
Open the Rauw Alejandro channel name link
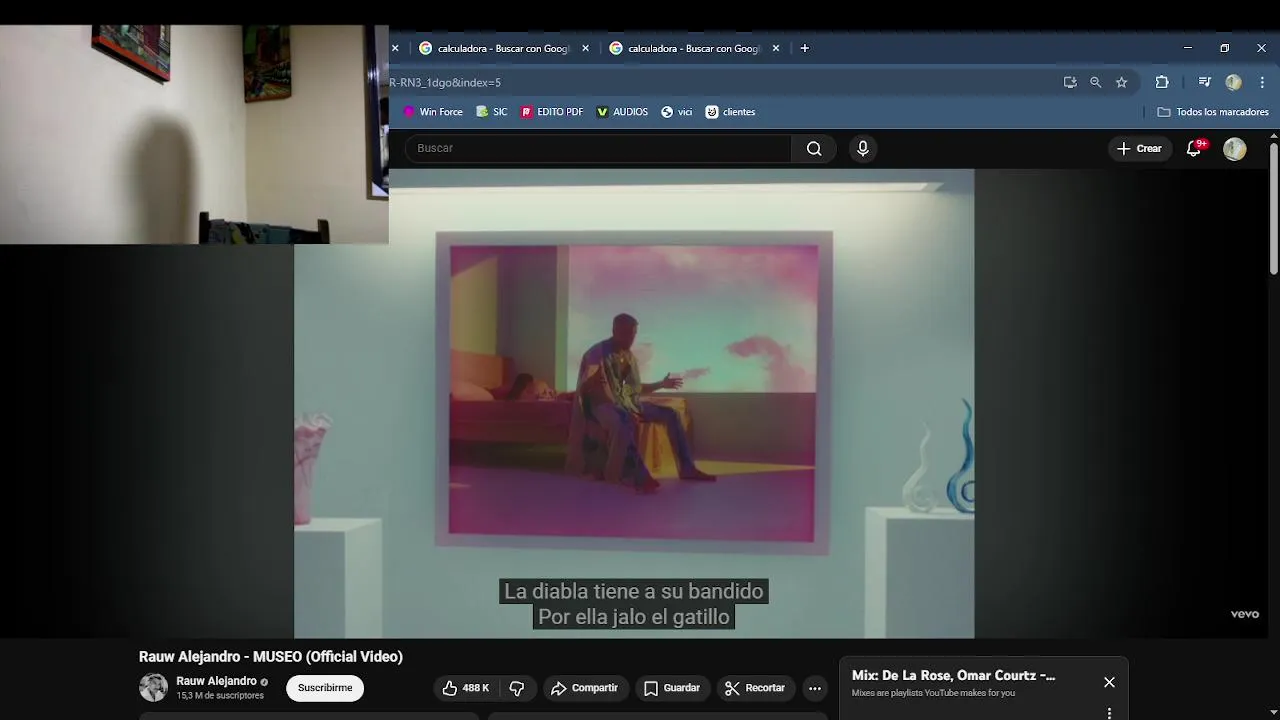coord(216,681)
